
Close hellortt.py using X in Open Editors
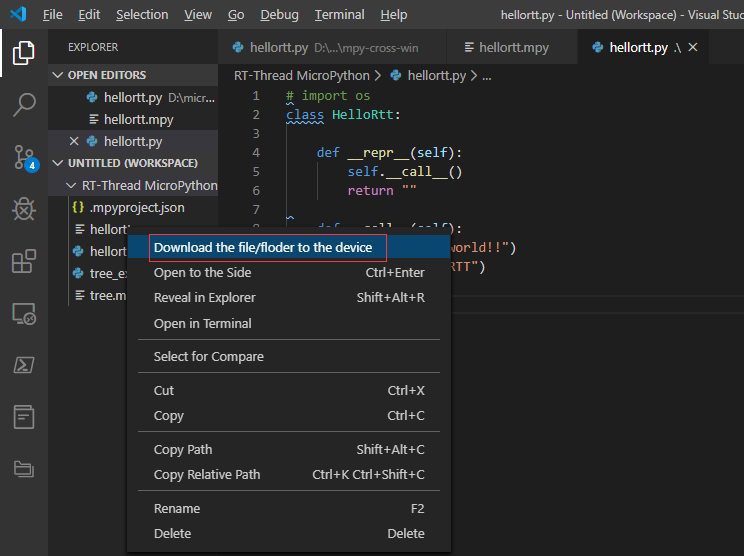74,141
